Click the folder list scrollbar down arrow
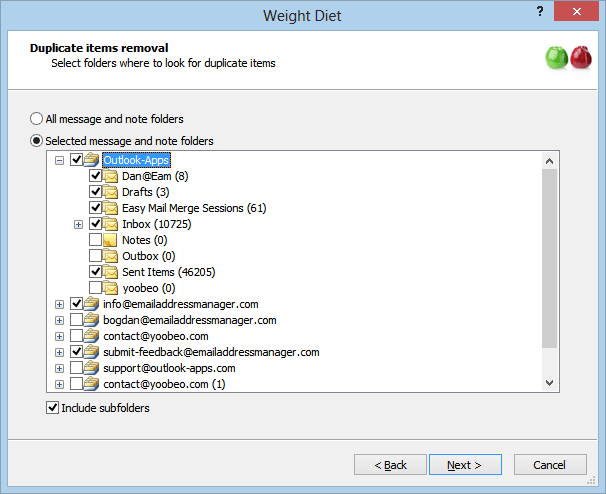The height and width of the screenshot is (494, 606). (550, 383)
